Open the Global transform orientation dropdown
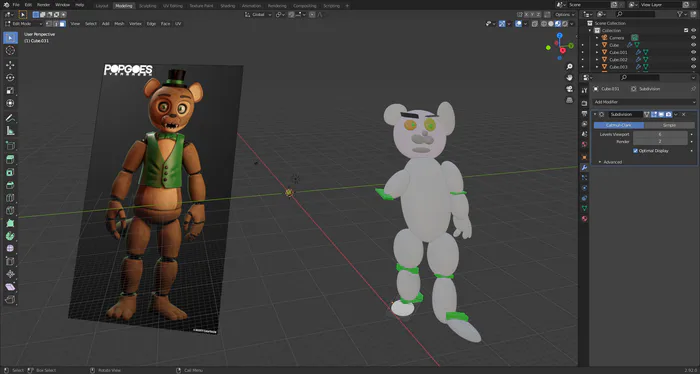Screen dimensions: 700x374 tap(258, 15)
